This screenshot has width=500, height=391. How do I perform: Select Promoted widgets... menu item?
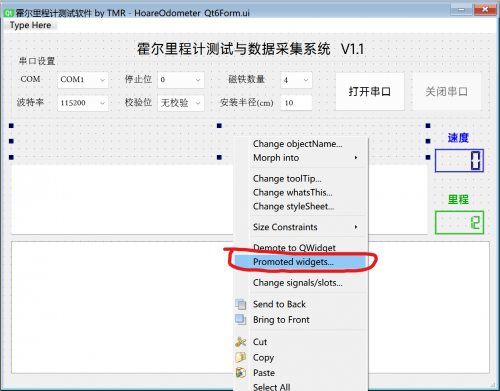(301, 262)
